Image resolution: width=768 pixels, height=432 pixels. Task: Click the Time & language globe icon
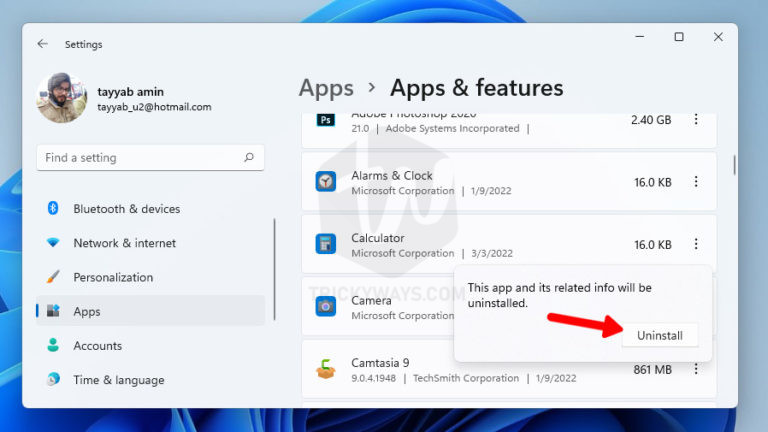53,379
